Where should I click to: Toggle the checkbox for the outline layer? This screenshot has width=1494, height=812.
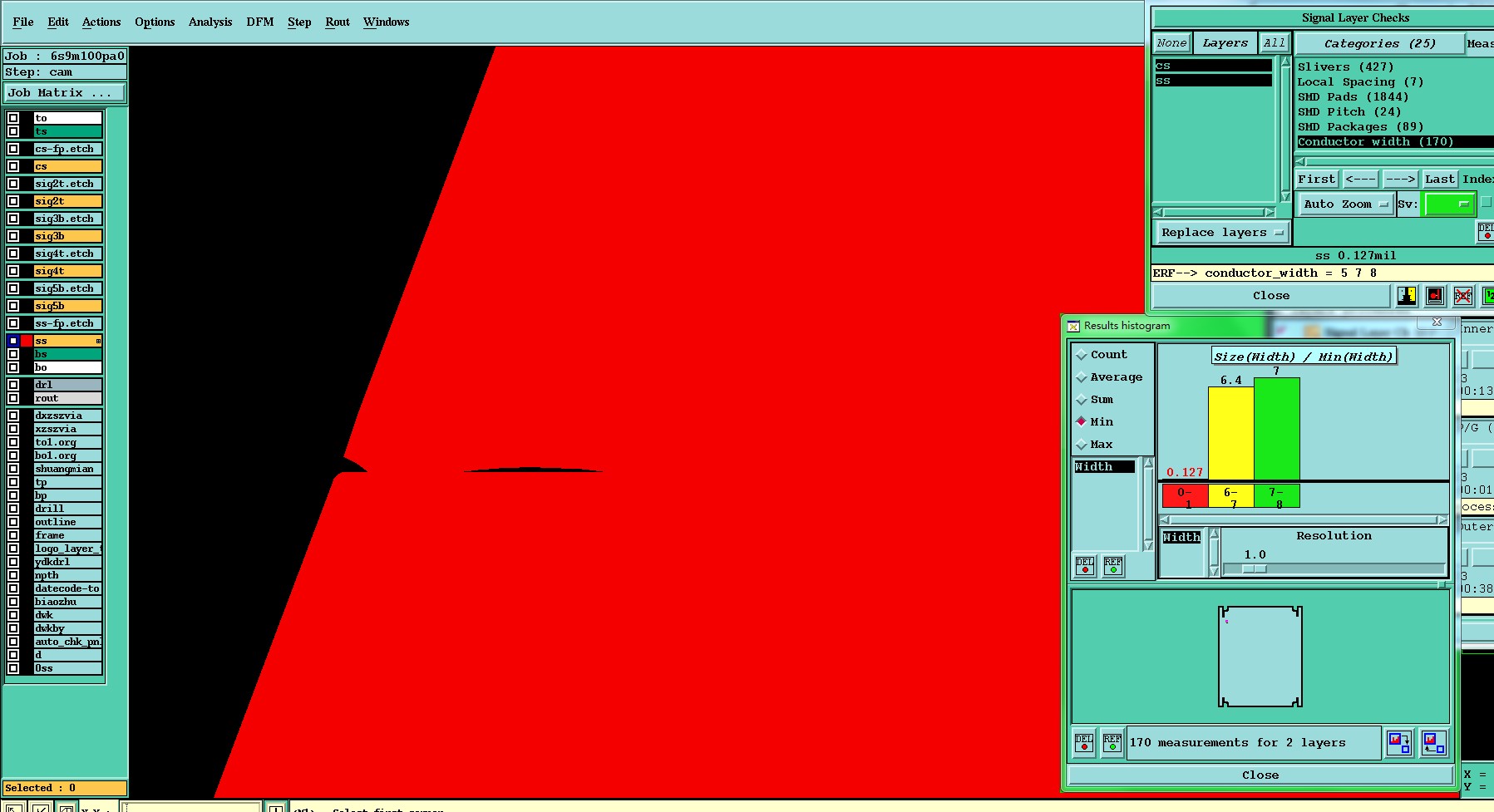click(x=13, y=522)
